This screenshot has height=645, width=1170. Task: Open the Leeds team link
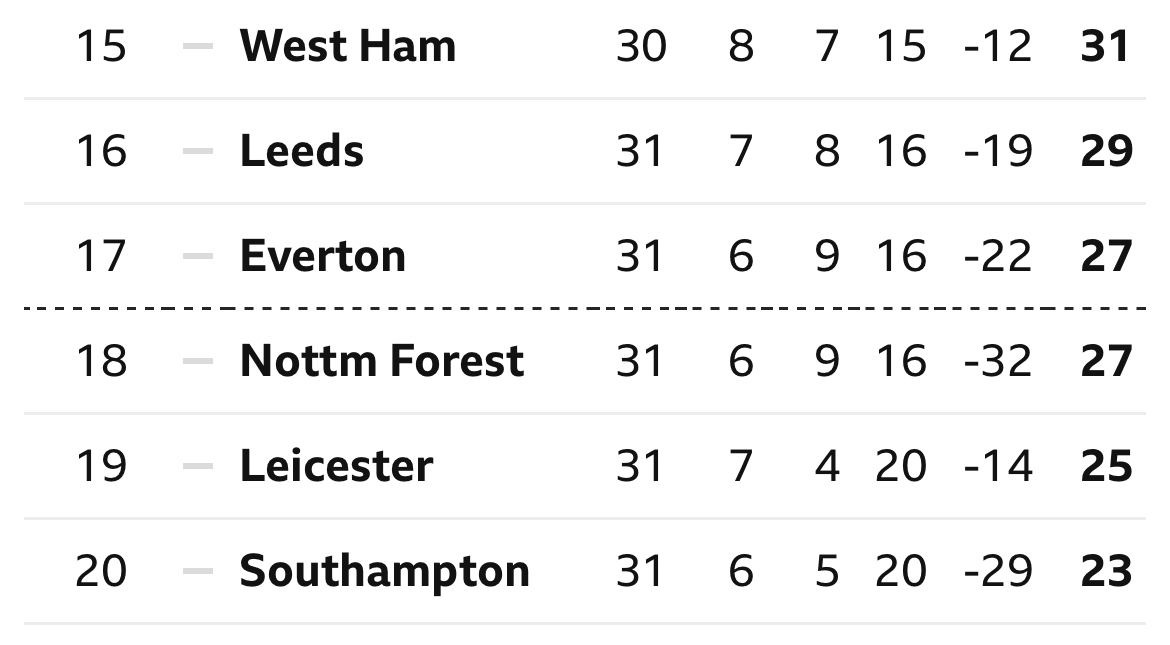pos(301,152)
